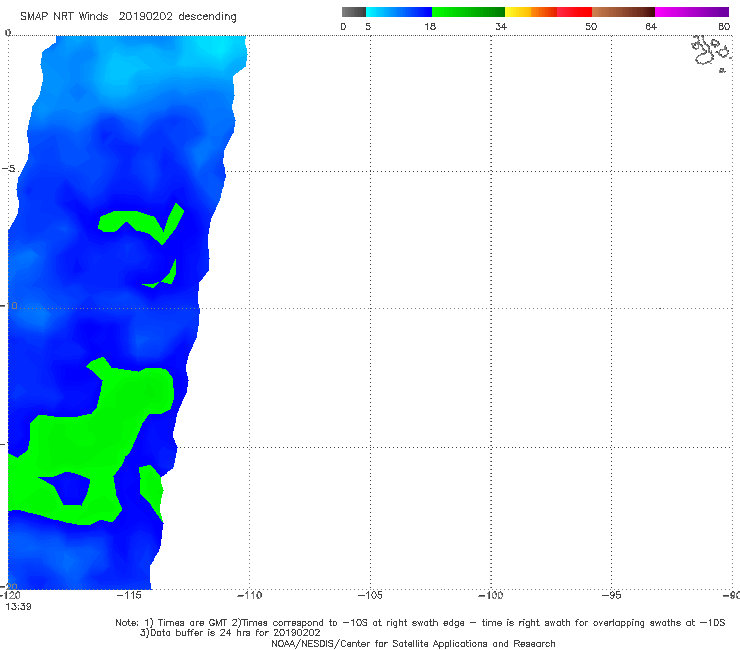Image resolution: width=740 pixels, height=650 pixels.
Task: Click the color bar label "18"
Action: 430,26
